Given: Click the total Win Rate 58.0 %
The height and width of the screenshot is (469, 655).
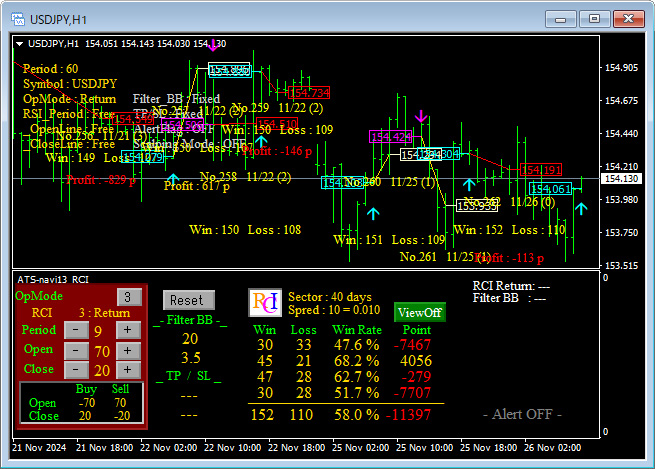Looking at the screenshot, I should [356, 415].
